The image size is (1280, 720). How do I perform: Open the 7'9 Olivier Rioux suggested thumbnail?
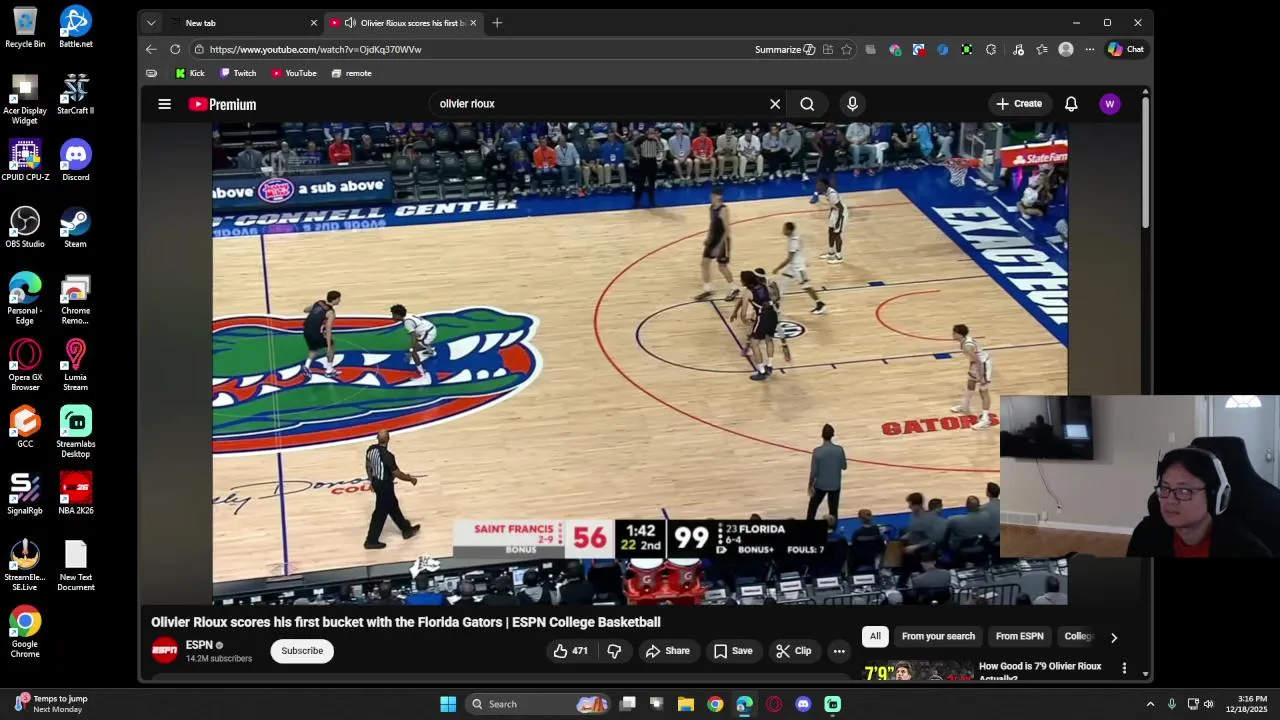coord(918,671)
